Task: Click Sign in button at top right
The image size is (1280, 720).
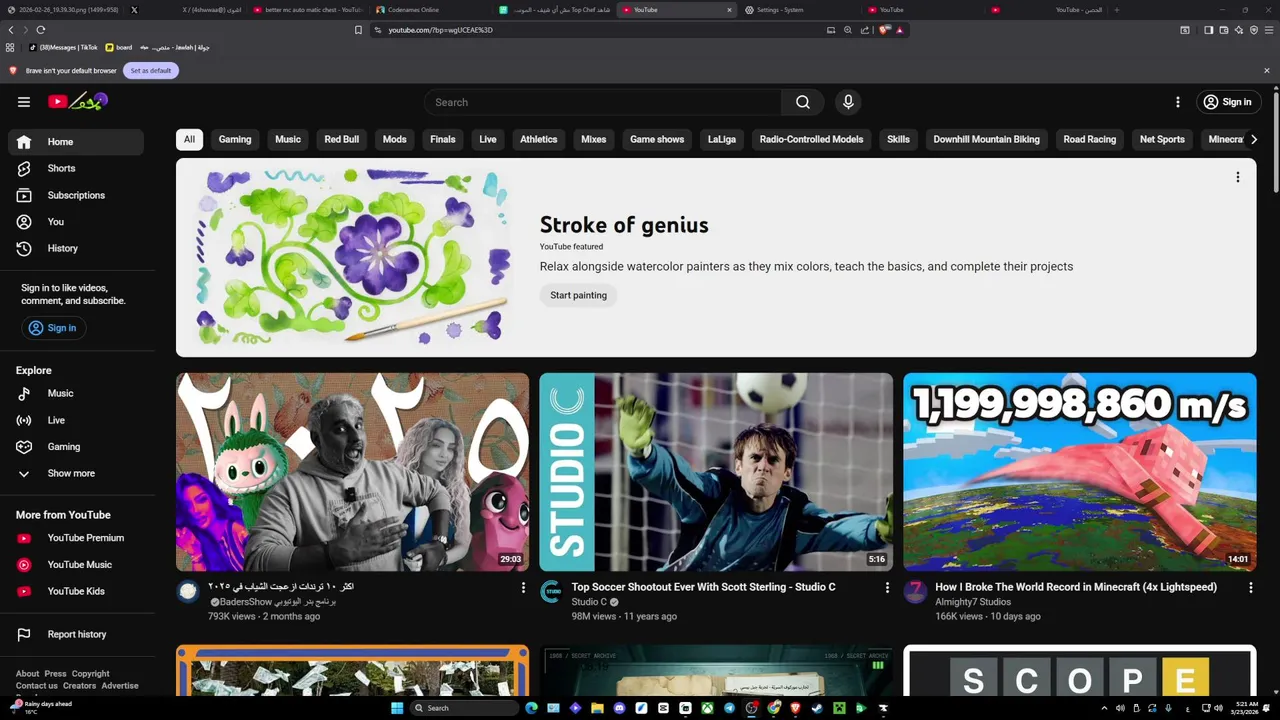Action: (1229, 102)
